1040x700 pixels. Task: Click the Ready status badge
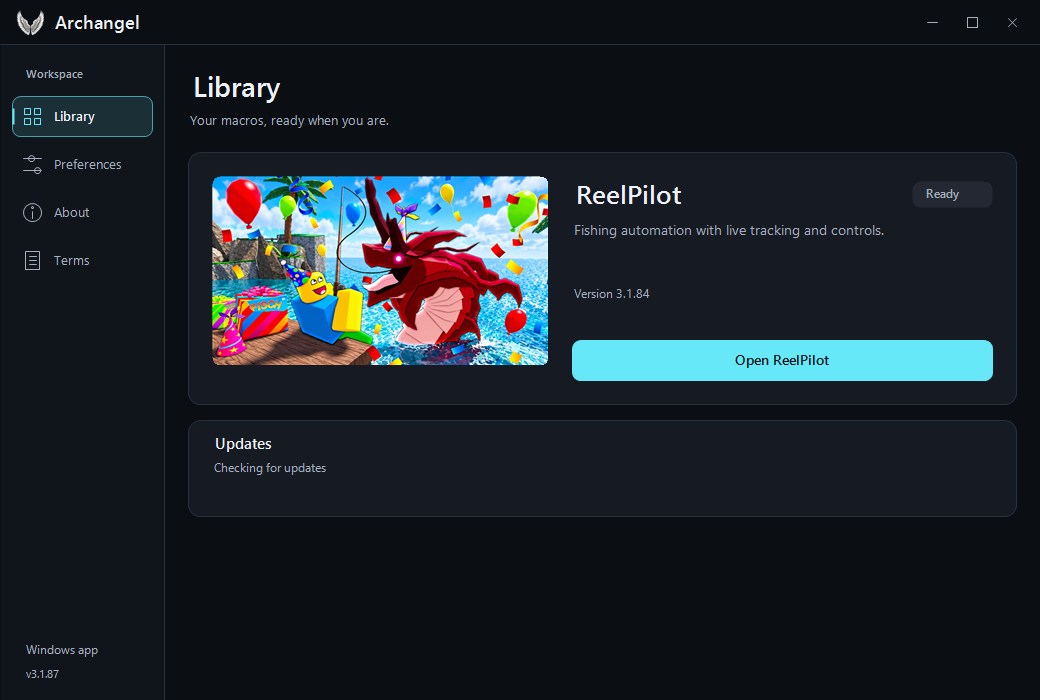point(952,194)
